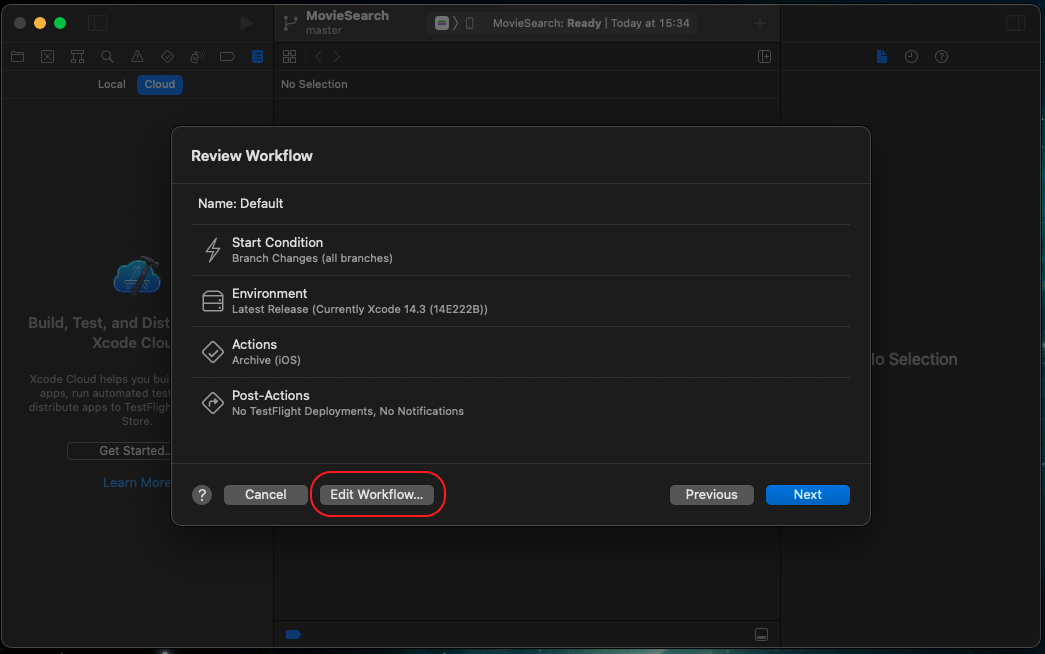1045x654 pixels.
Task: Click the Run play button
Action: point(247,23)
